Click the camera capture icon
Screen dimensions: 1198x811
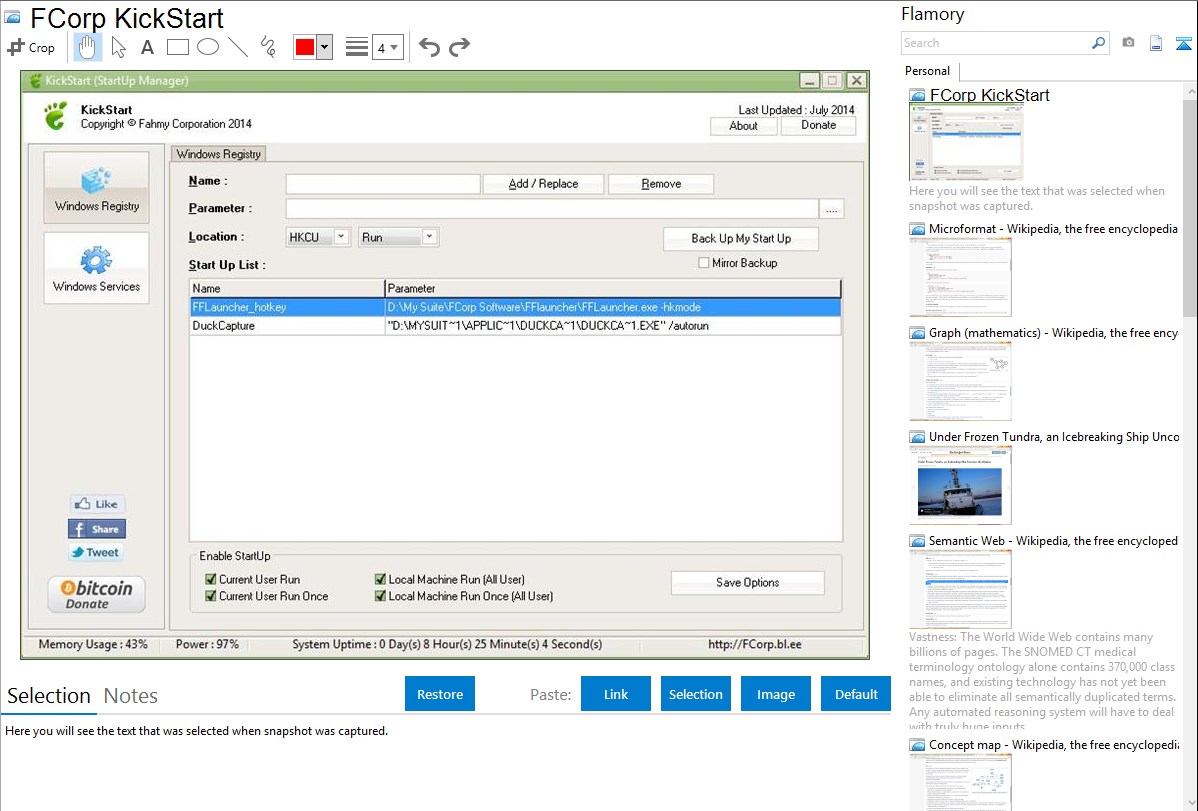click(1128, 43)
